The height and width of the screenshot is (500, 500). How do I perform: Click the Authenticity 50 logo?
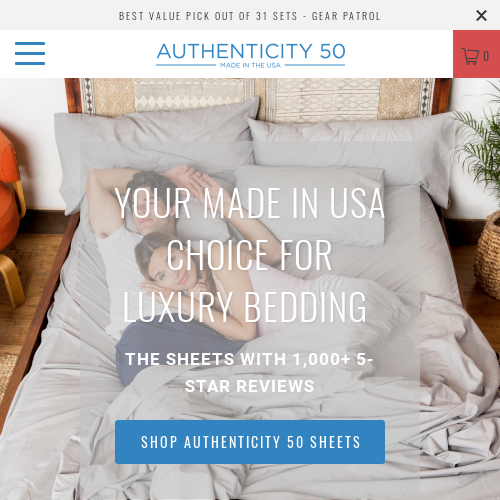[x=251, y=55]
